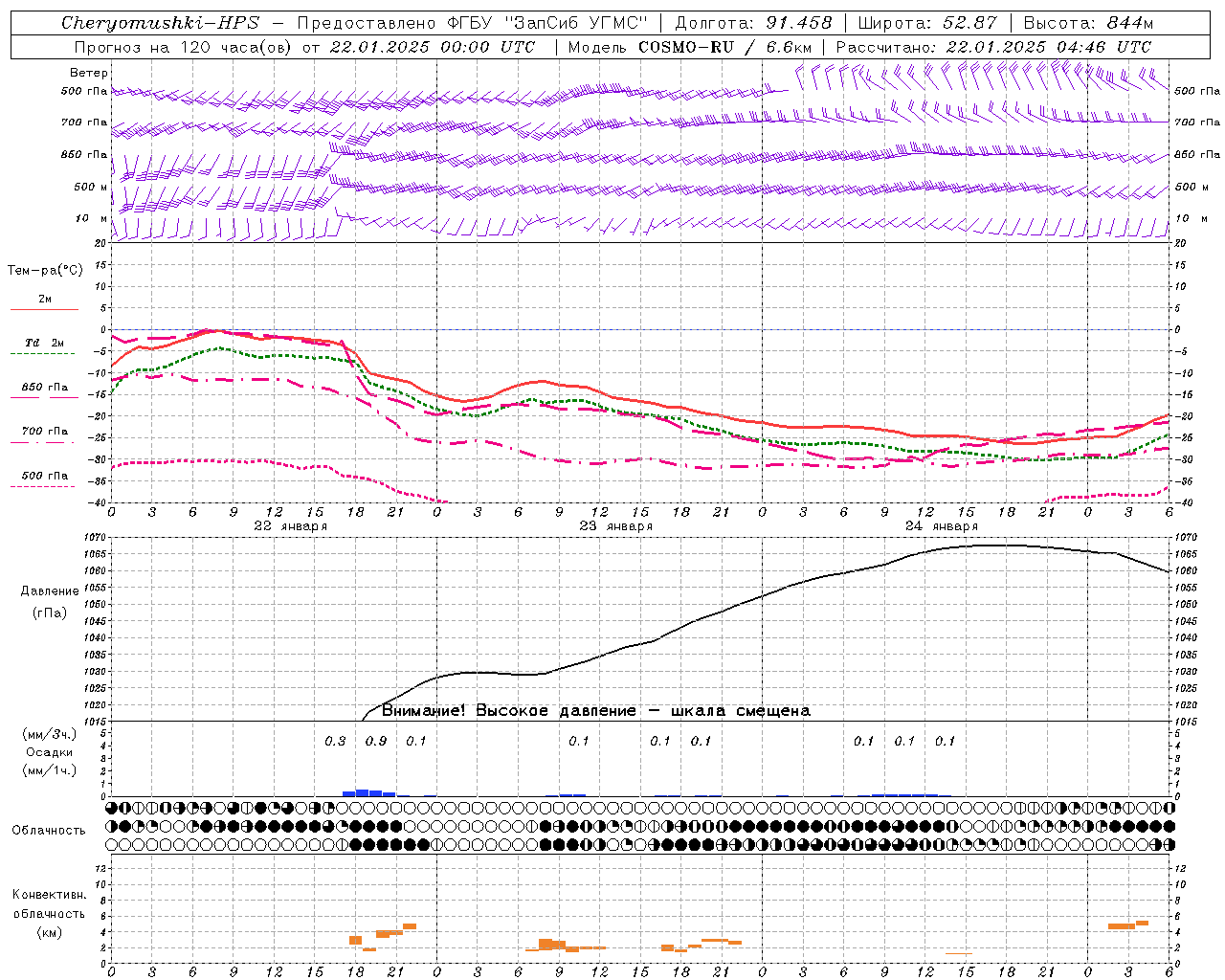Click the 'Высота: 844м' header value
The image size is (1225, 980).
[x=1088, y=23]
